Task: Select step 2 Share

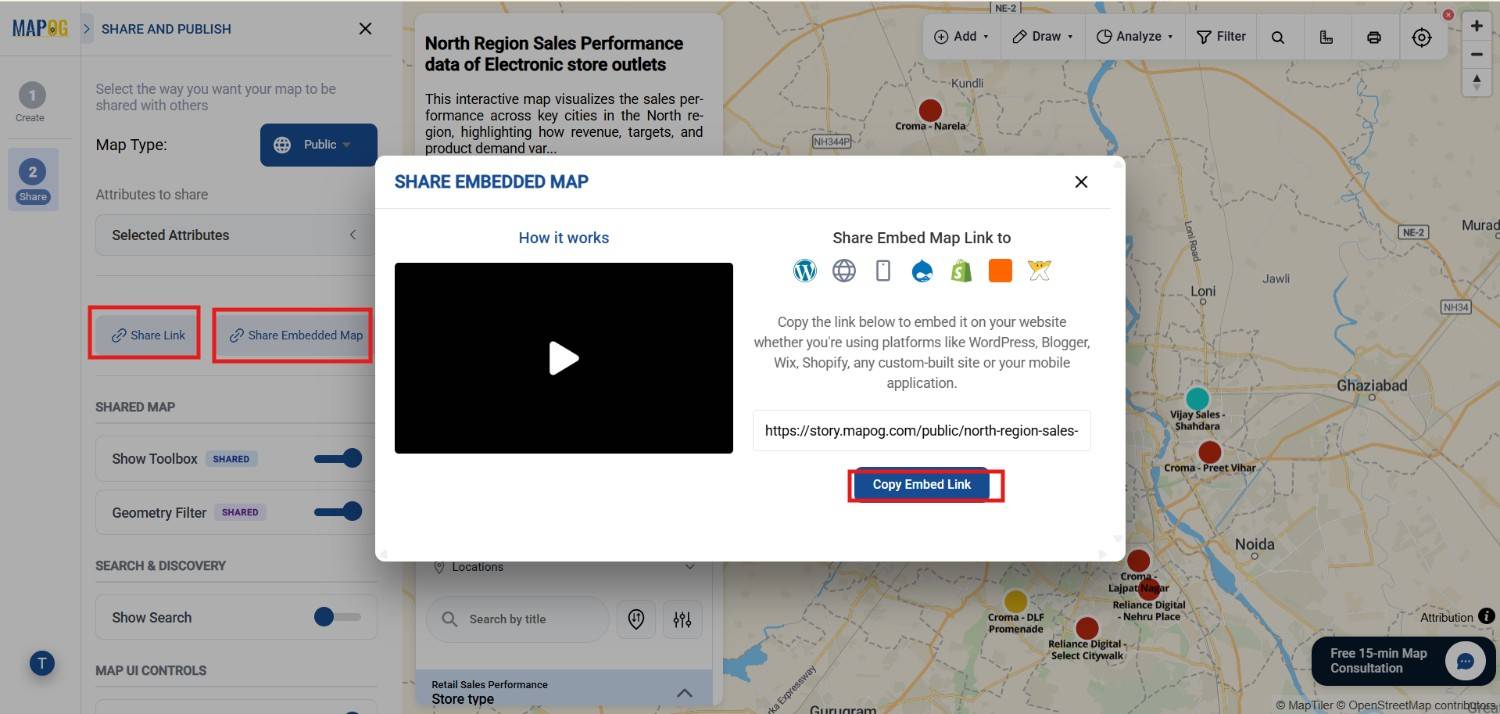Action: 33,180
